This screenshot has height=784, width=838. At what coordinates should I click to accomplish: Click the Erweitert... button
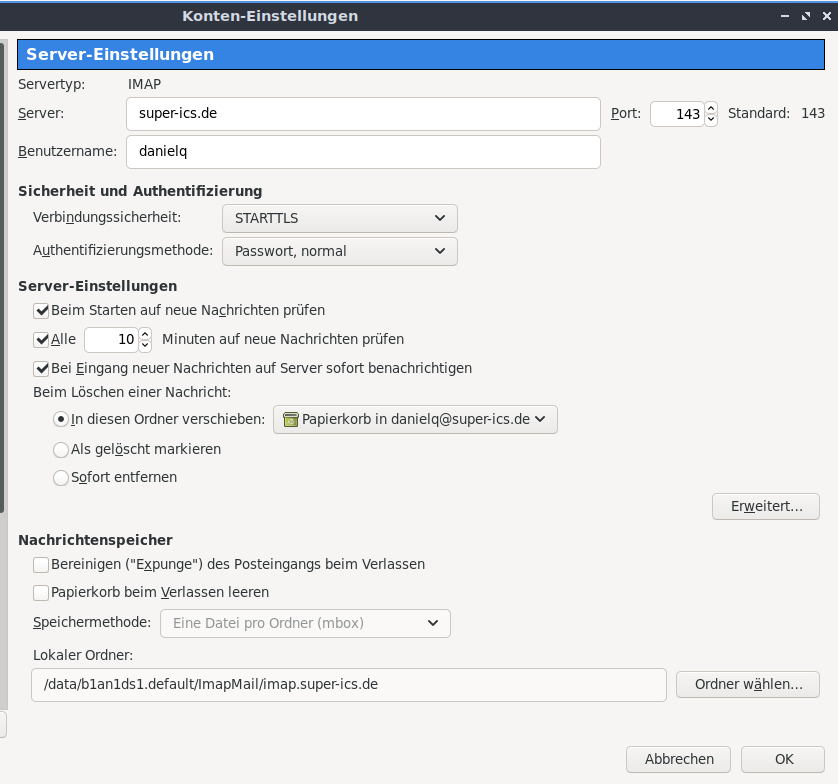coord(766,506)
